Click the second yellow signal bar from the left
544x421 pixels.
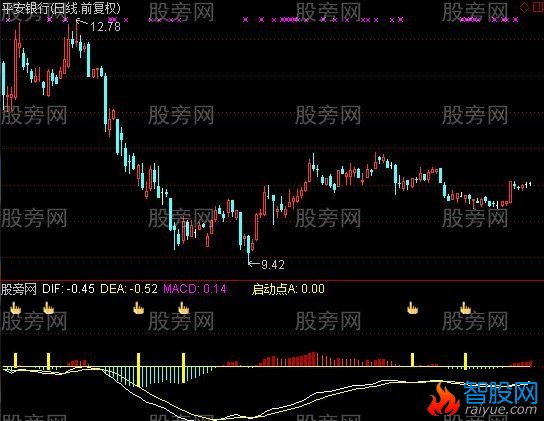click(x=49, y=361)
